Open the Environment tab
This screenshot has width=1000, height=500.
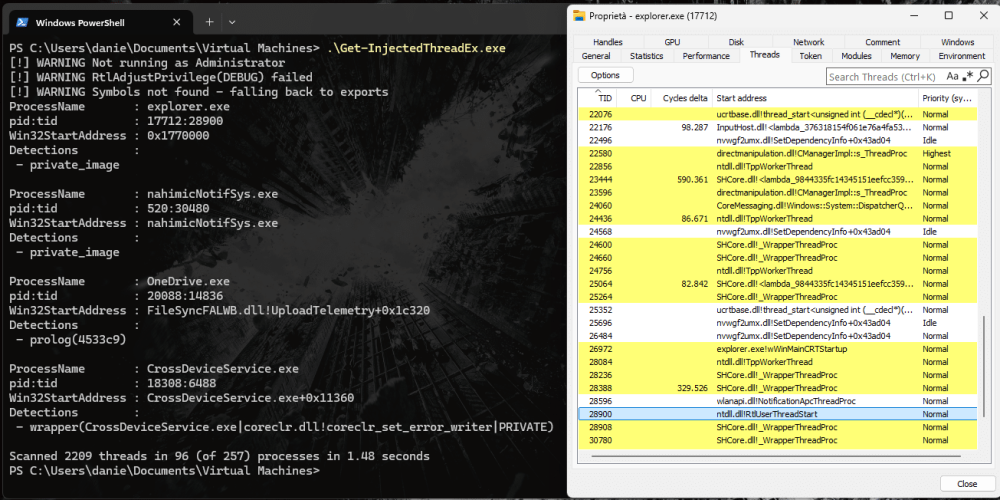961,56
